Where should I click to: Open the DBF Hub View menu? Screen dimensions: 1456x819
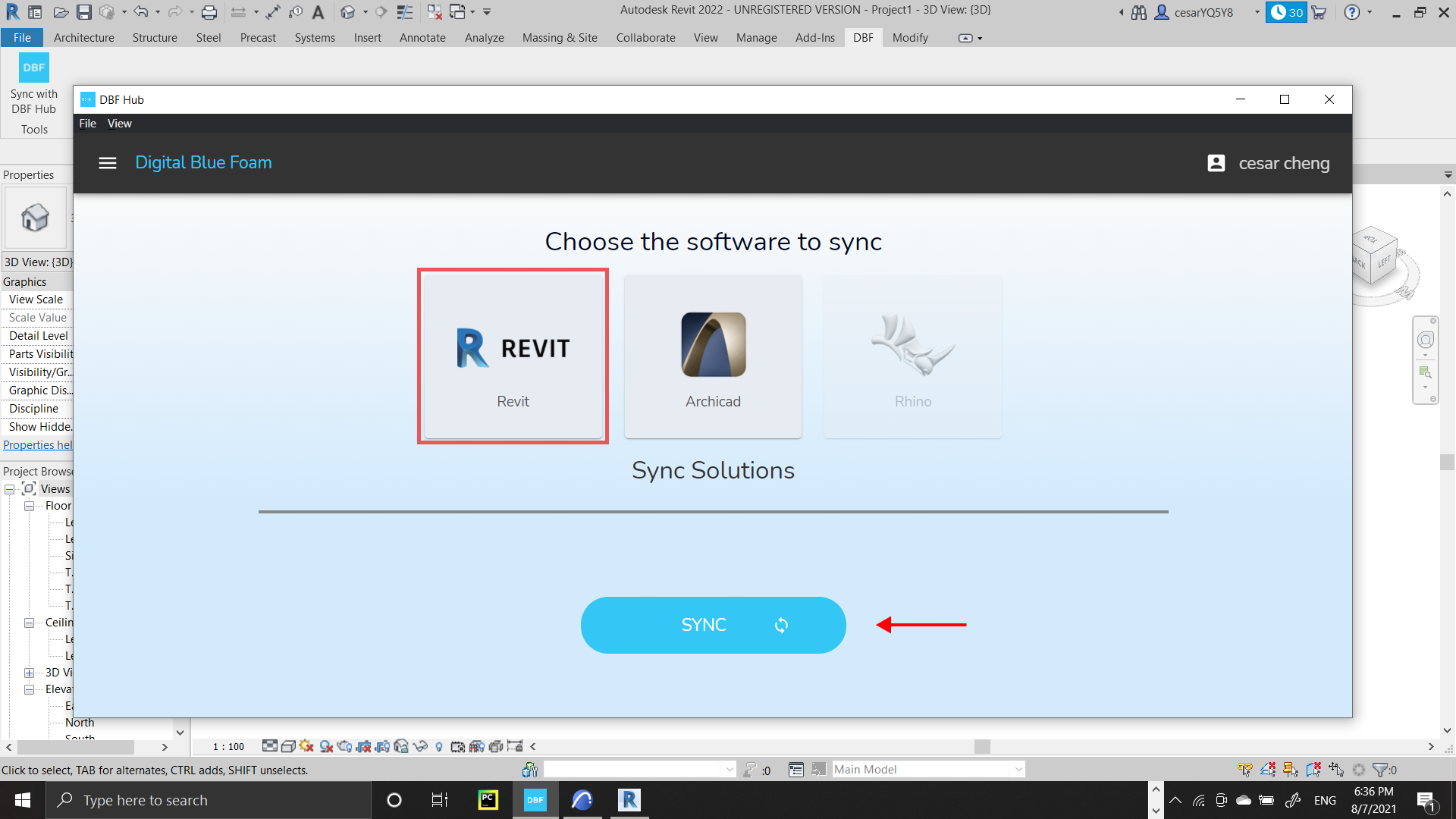[x=120, y=124]
